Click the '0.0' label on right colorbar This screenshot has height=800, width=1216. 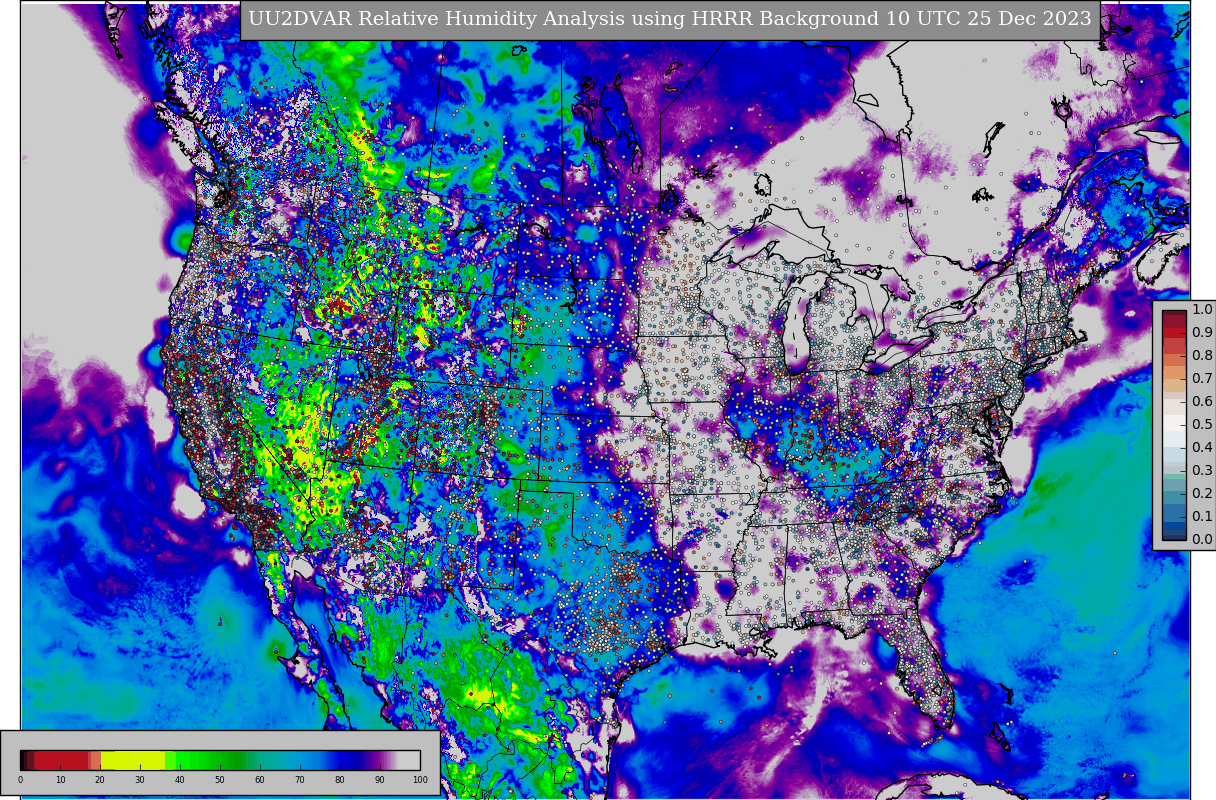1202,540
